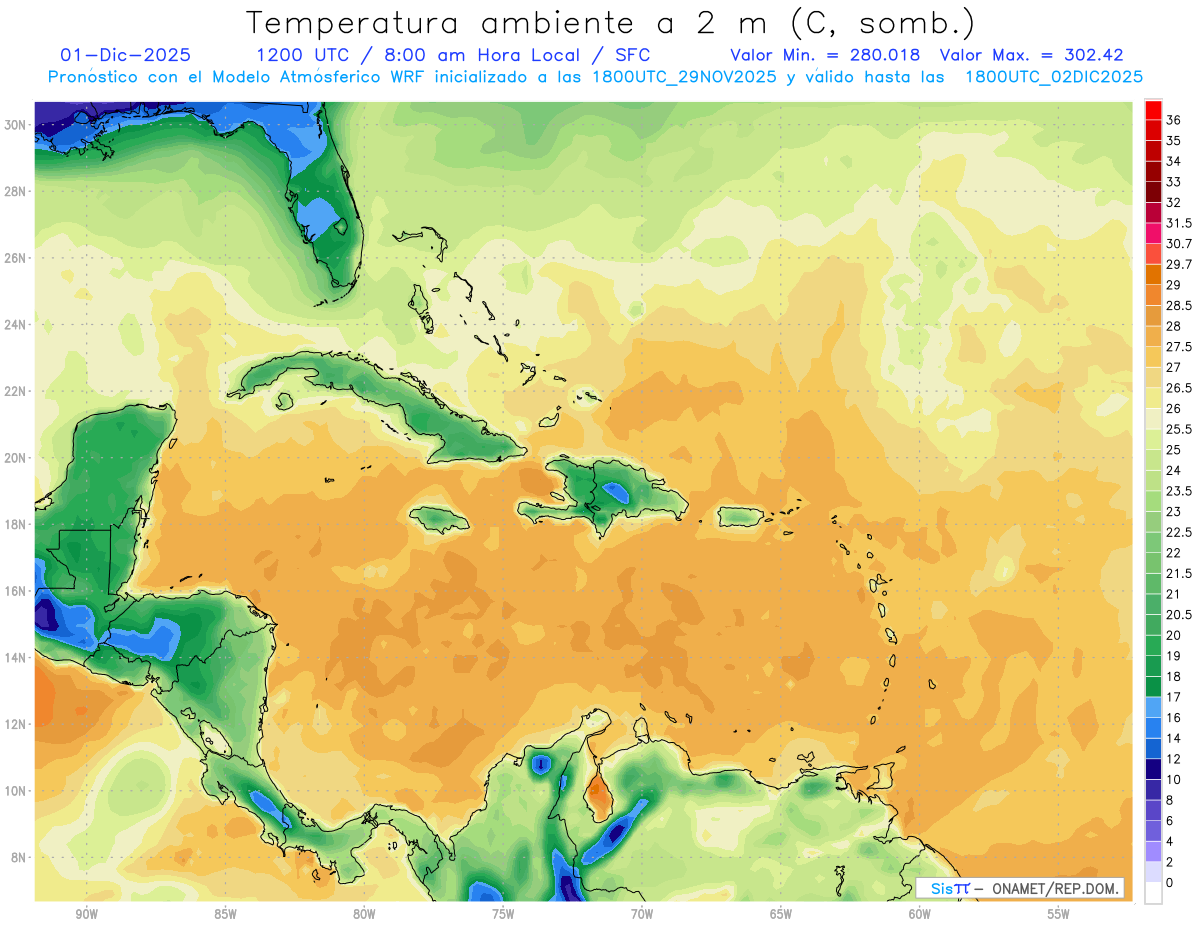Image resolution: width=1200 pixels, height=927 pixels.
Task: Click the color scale label 14
Action: 1174,738
